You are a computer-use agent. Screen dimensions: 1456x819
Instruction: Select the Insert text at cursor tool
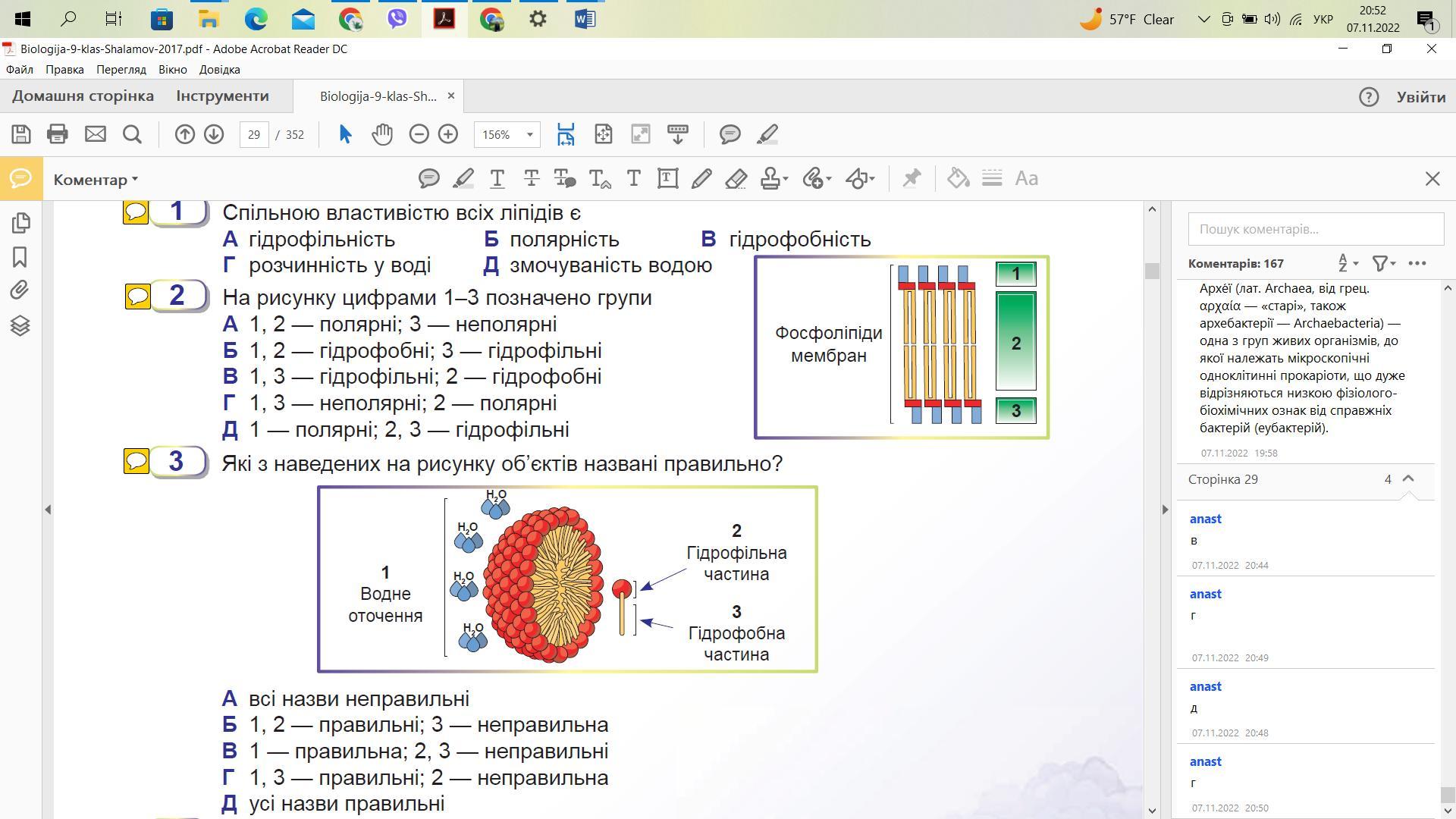coord(600,179)
